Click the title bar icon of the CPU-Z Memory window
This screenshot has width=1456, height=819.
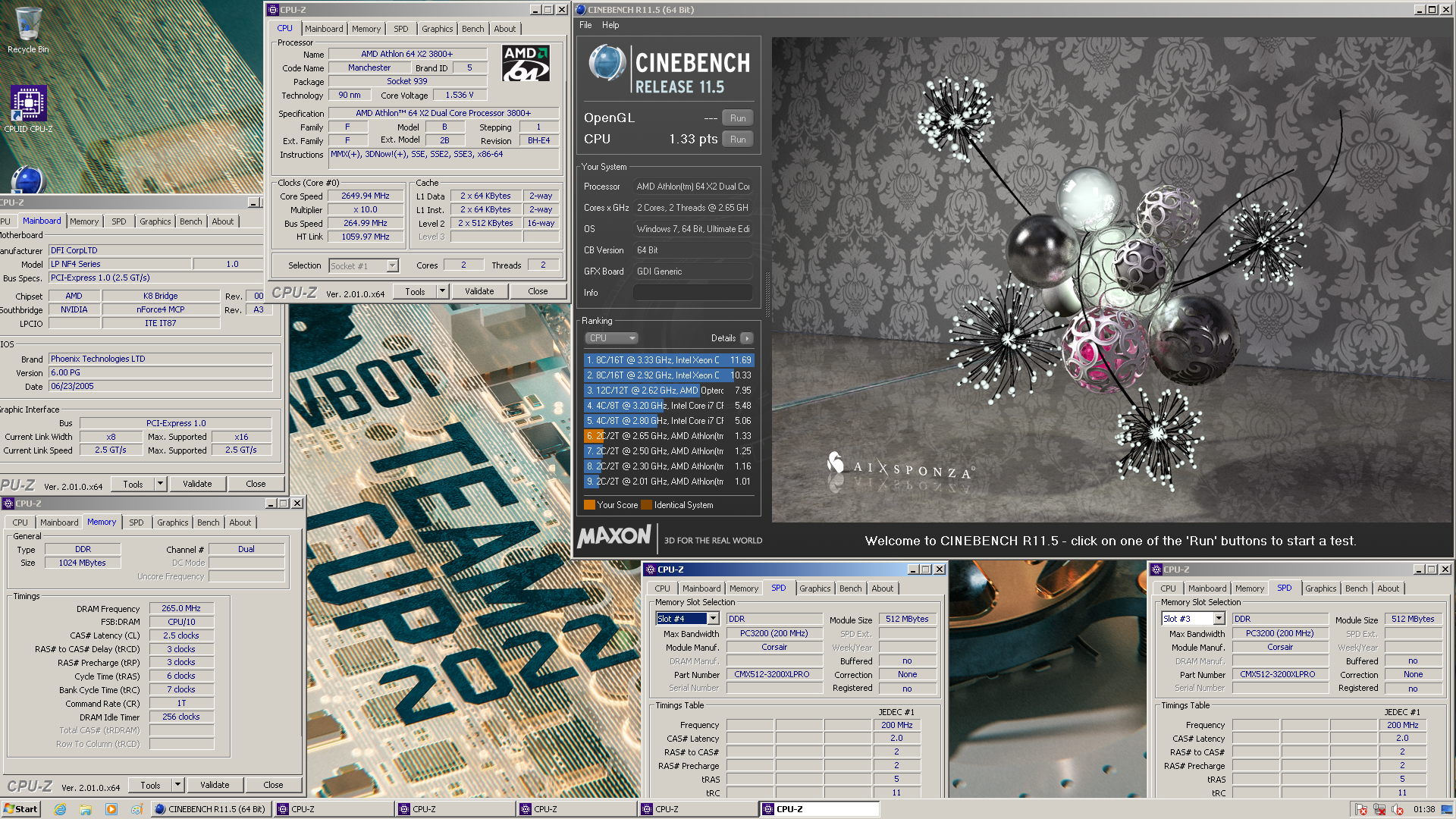(8, 504)
